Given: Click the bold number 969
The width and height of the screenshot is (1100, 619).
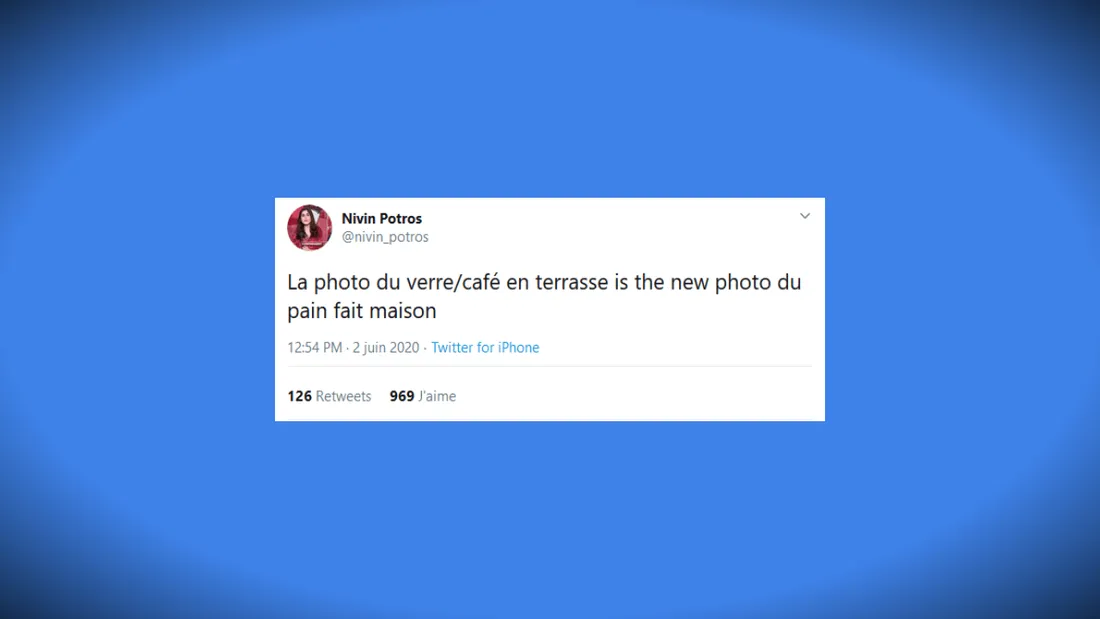Looking at the screenshot, I should [402, 396].
